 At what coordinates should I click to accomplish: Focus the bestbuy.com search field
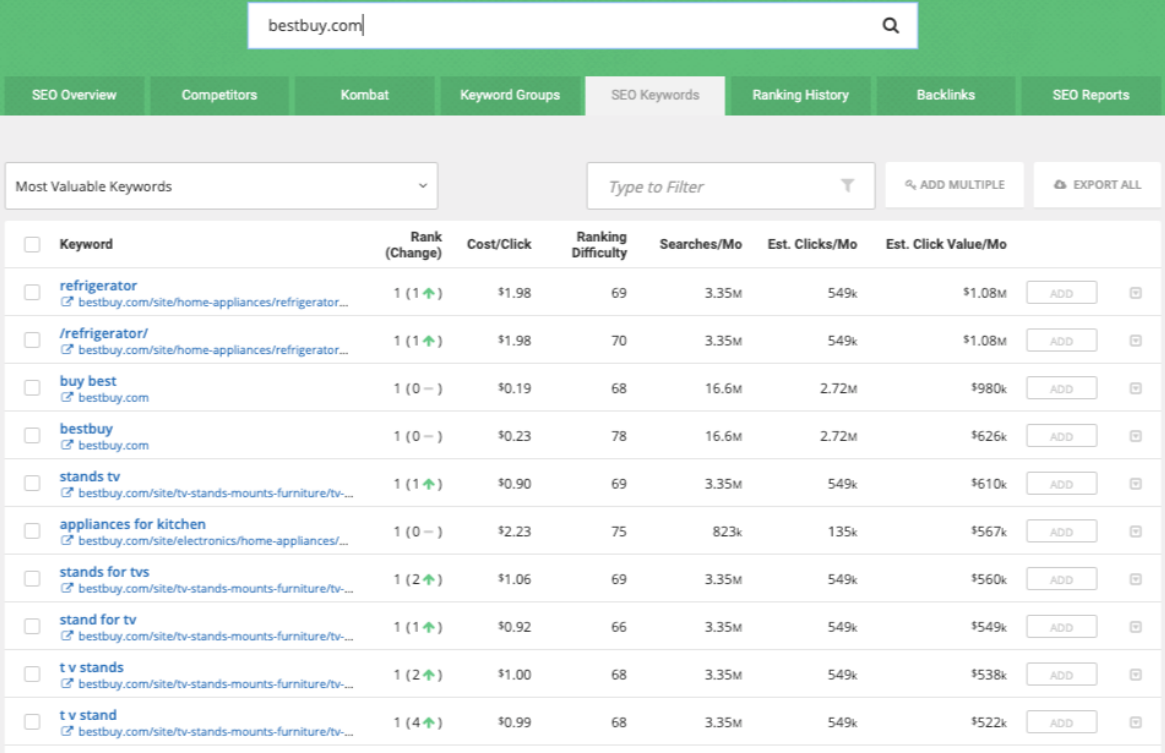[x=582, y=26]
